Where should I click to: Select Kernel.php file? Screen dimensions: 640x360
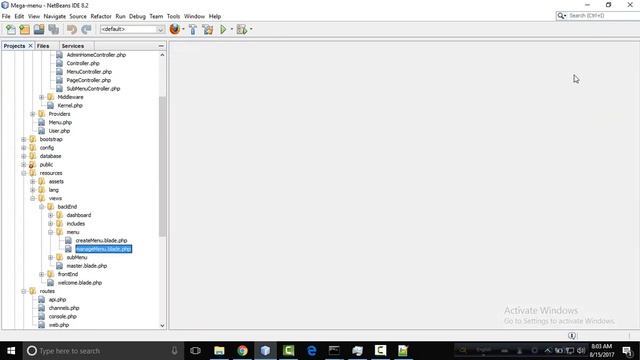pyautogui.click(x=70, y=106)
